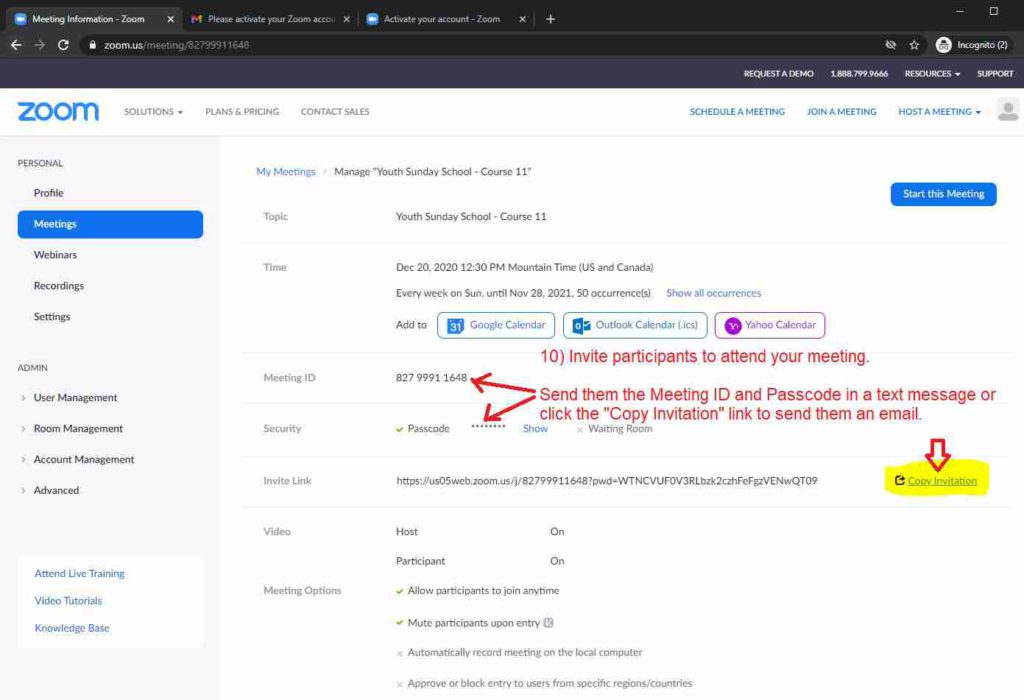Open Plans & Pricing

pyautogui.click(x=242, y=112)
